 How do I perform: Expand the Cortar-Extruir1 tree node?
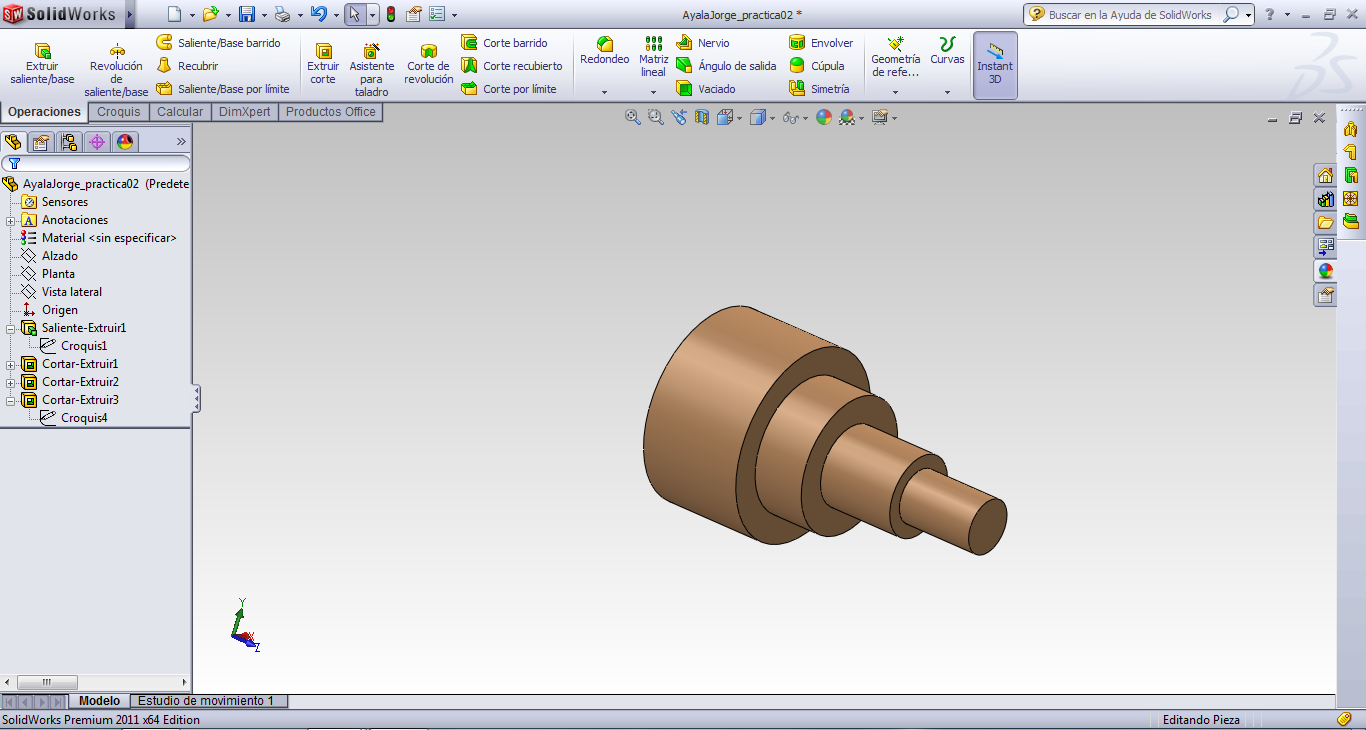click(9, 363)
